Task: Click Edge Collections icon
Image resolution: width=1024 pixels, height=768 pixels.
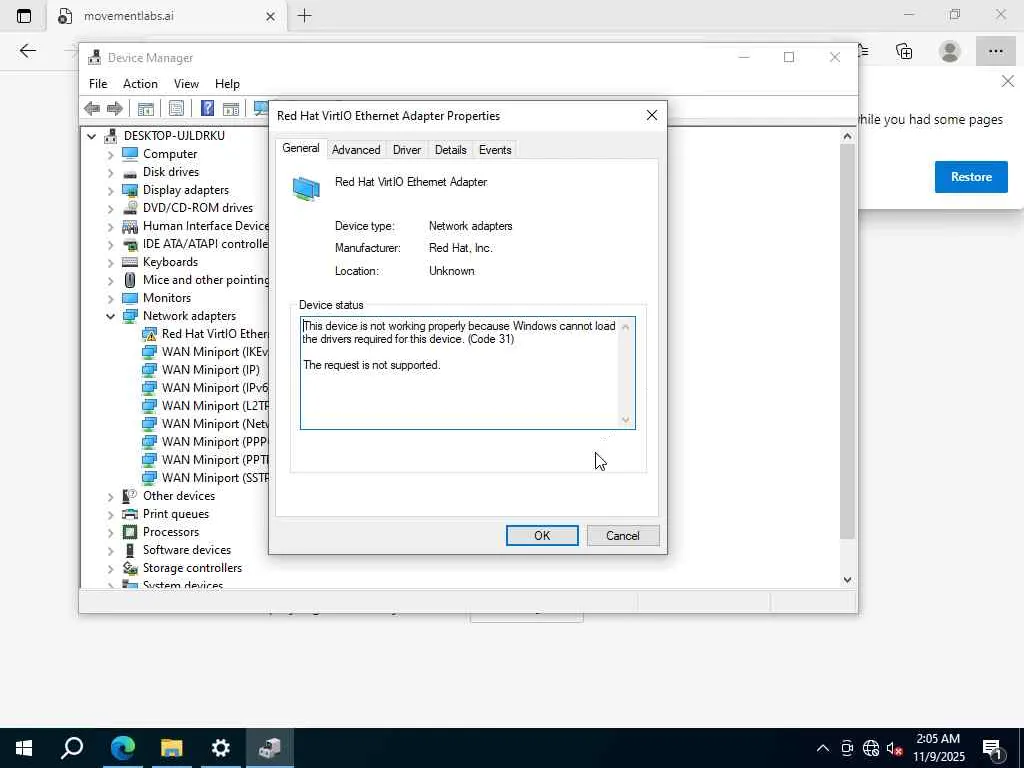Action: [x=904, y=51]
